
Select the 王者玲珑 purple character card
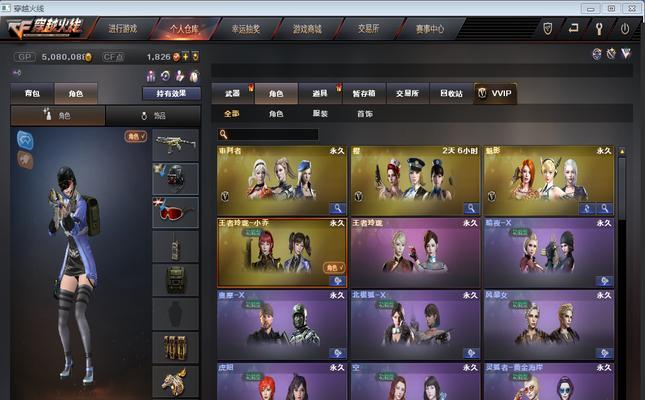click(415, 253)
